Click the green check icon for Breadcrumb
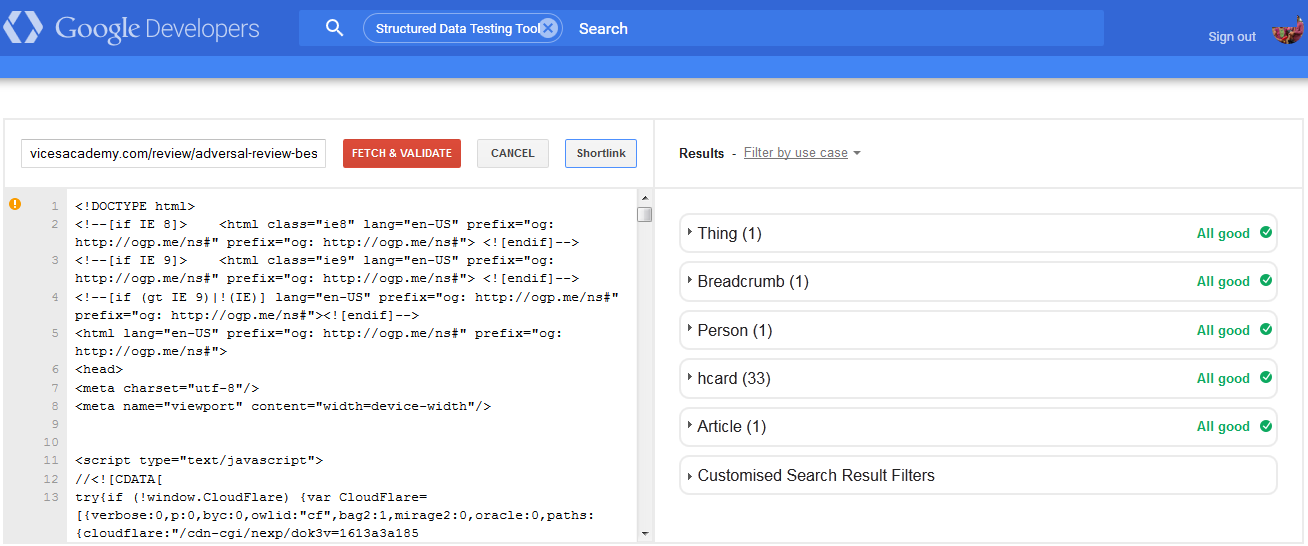The image size is (1308, 546). coord(1266,281)
